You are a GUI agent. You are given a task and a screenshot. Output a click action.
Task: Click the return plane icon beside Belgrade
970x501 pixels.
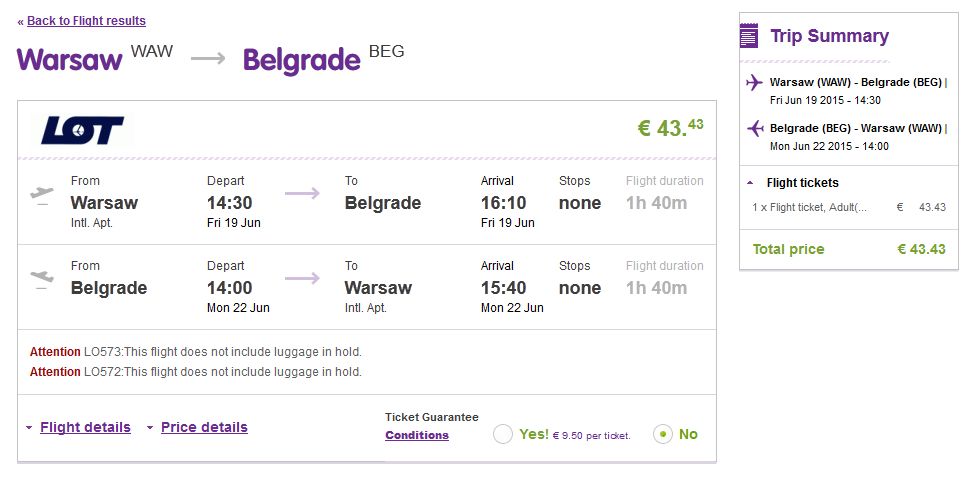point(41,279)
